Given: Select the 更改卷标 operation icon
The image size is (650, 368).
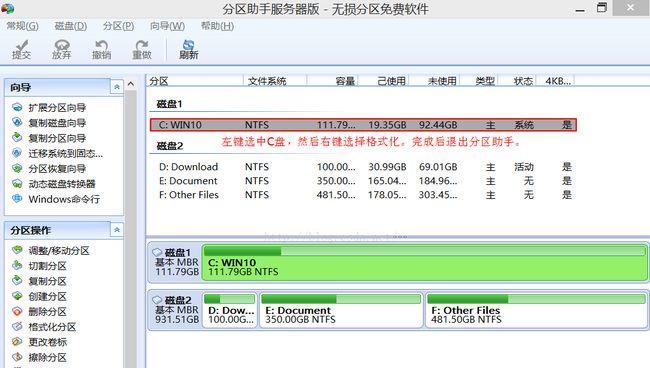Looking at the screenshot, I should click(17, 342).
